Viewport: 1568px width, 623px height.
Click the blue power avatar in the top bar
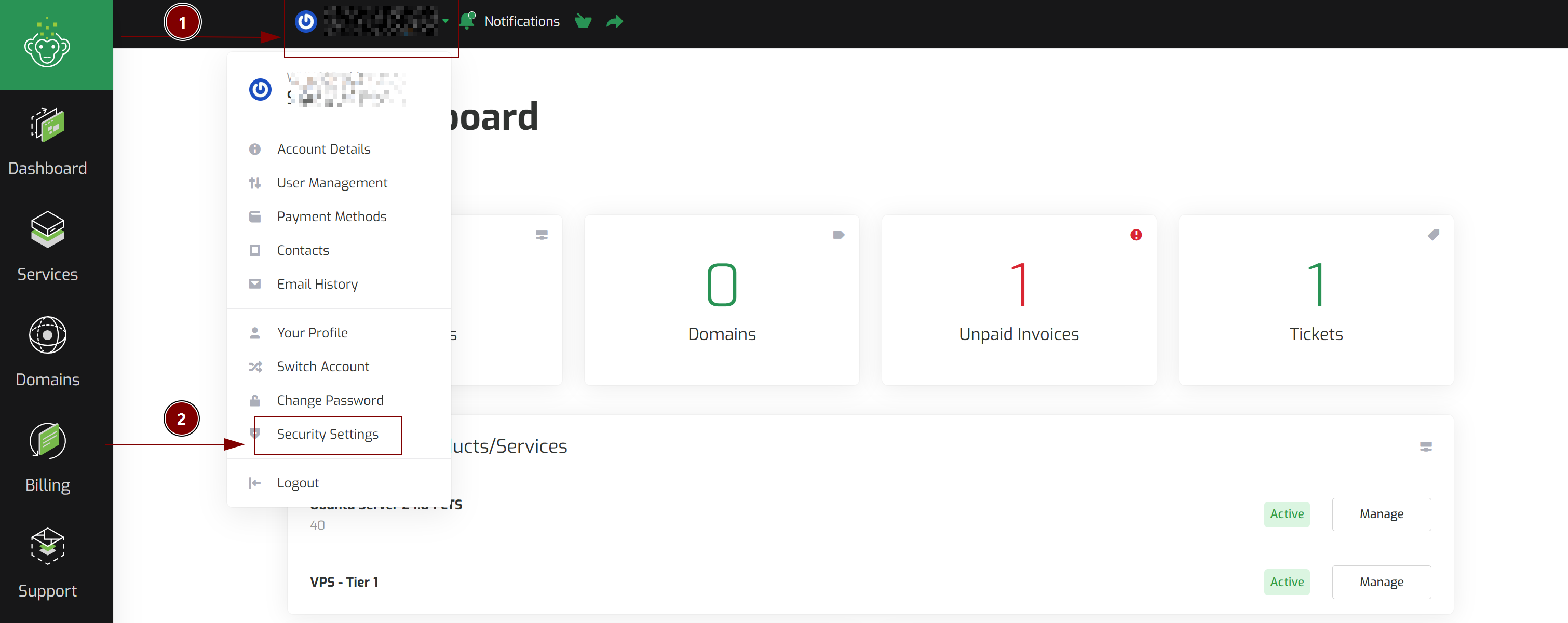[x=306, y=21]
